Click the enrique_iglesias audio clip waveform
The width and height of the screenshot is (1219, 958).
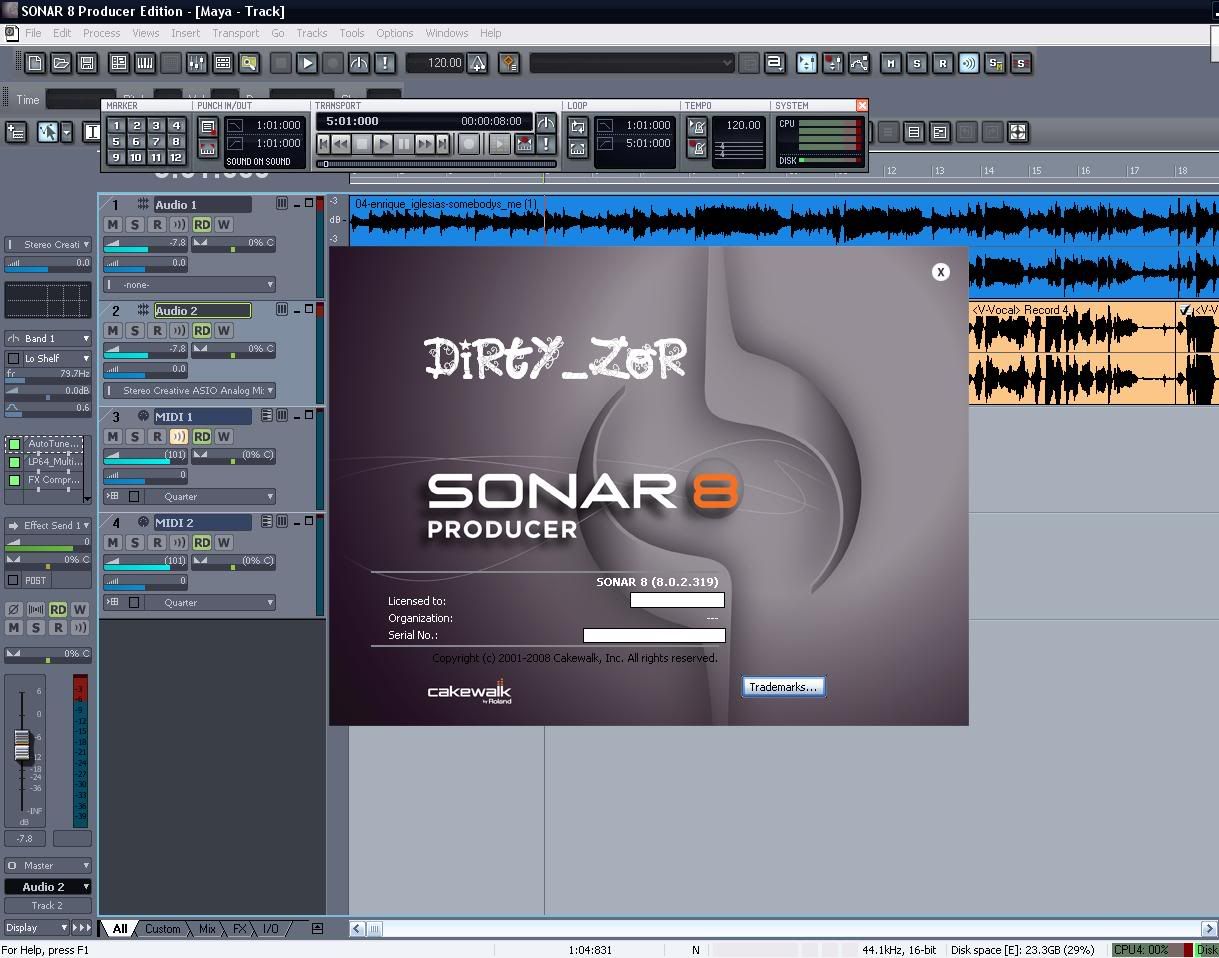pyautogui.click(x=783, y=220)
